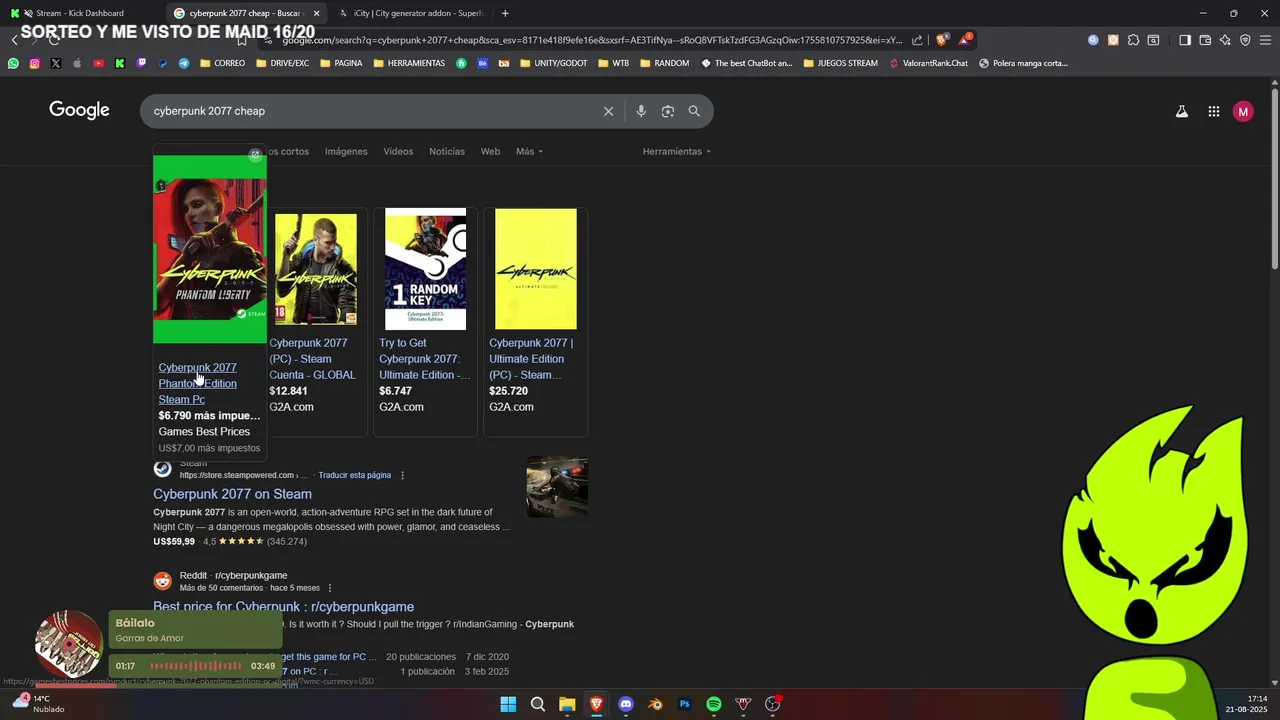Open the WhatsApp bookmark icon
Viewport: 1280px width, 720px height.
(13, 63)
